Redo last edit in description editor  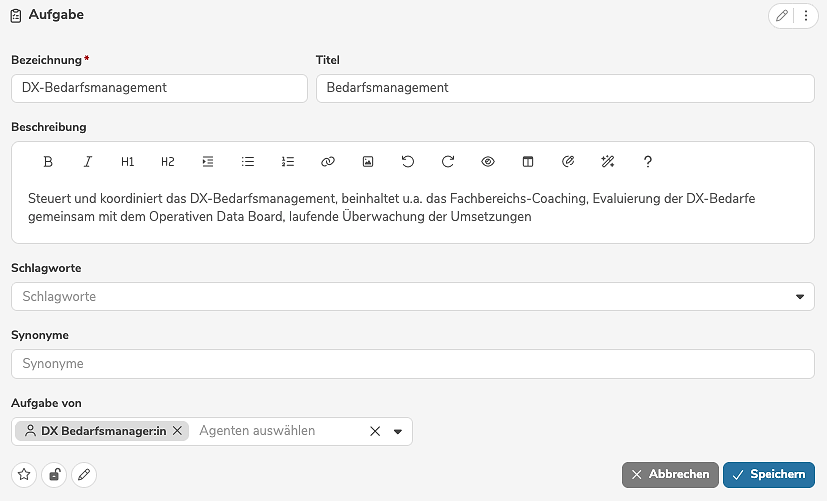coord(448,161)
